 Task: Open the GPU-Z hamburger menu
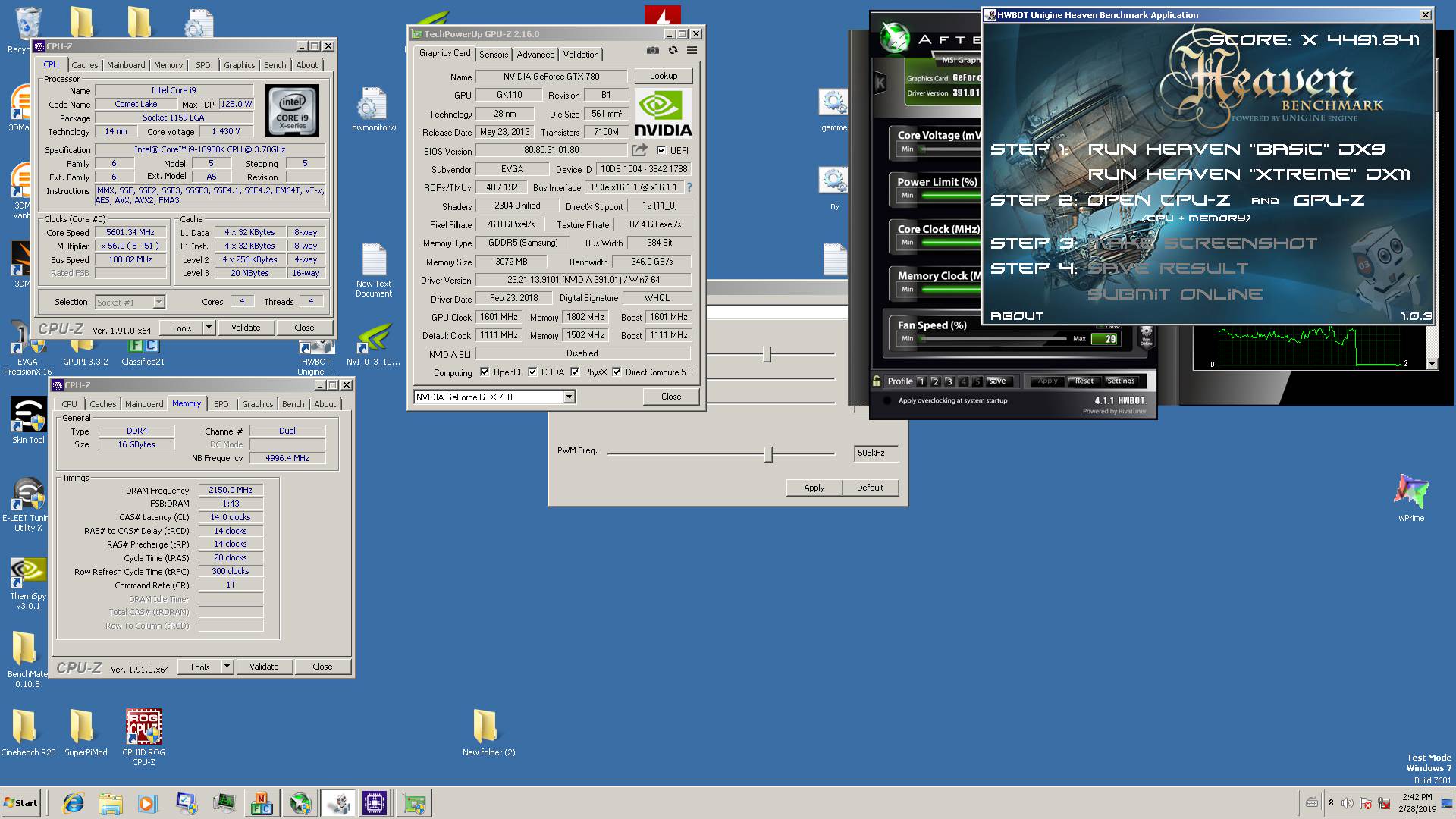692,50
